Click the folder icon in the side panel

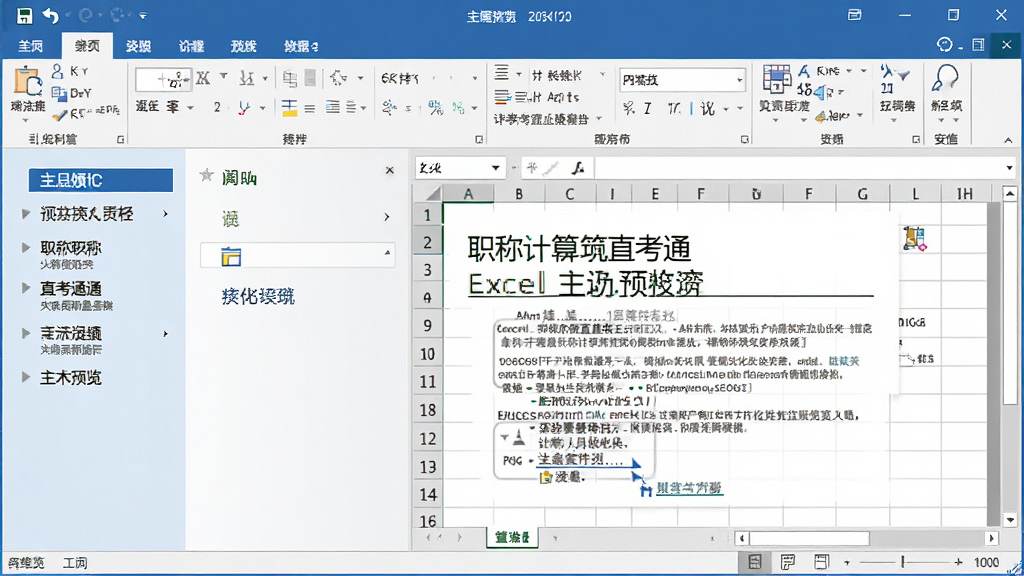[231, 257]
